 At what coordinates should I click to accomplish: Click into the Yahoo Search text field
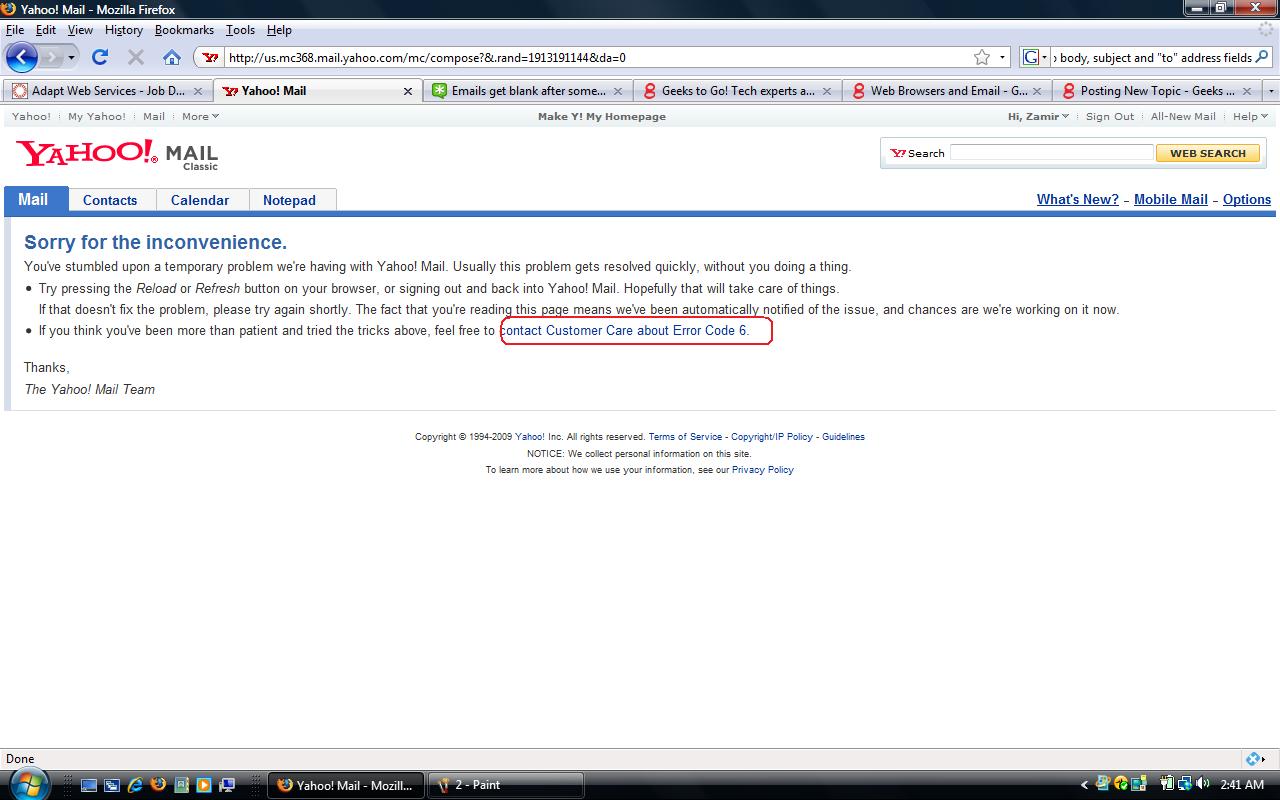click(1051, 153)
